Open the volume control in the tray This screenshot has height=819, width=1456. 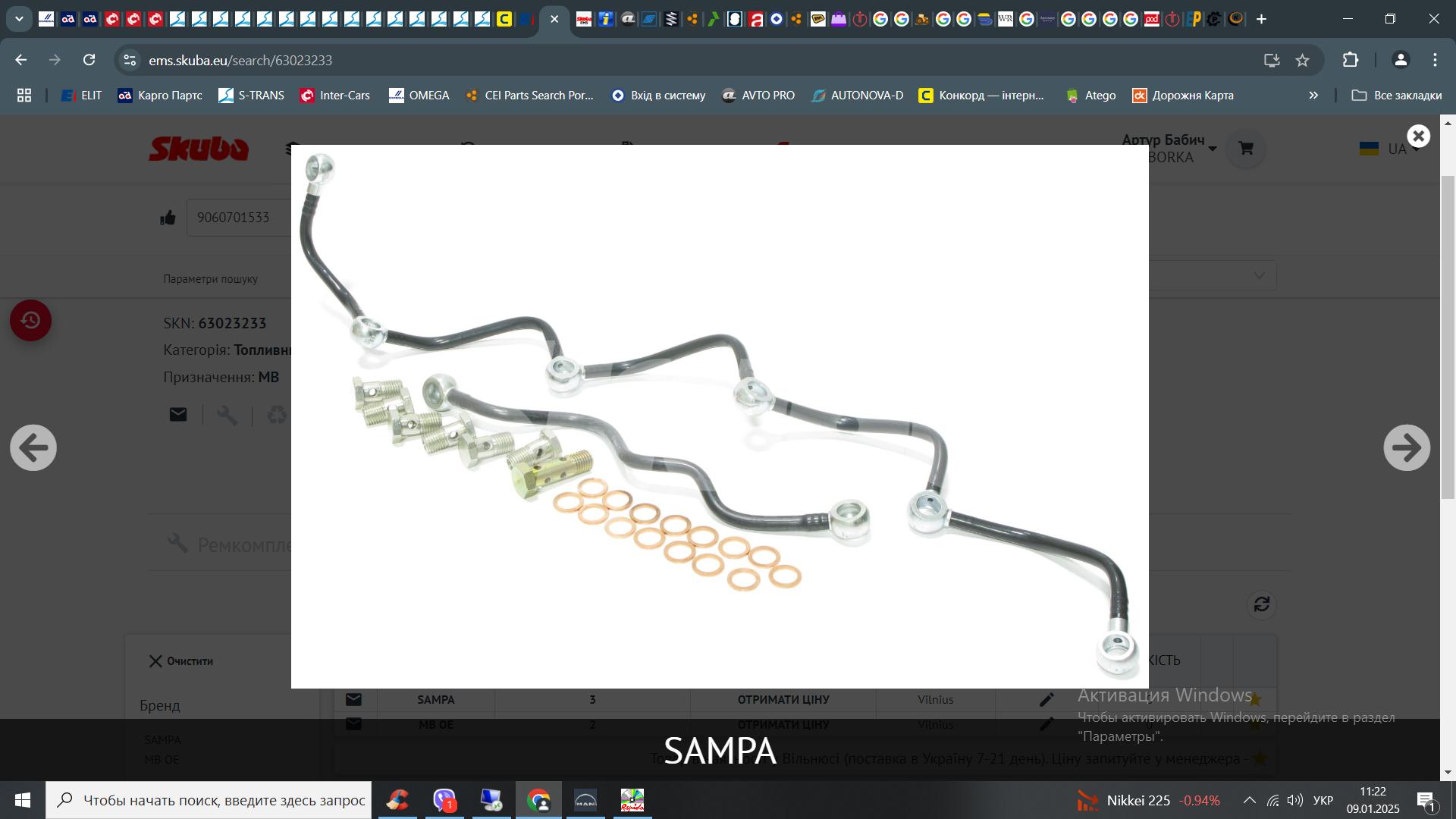1295,800
